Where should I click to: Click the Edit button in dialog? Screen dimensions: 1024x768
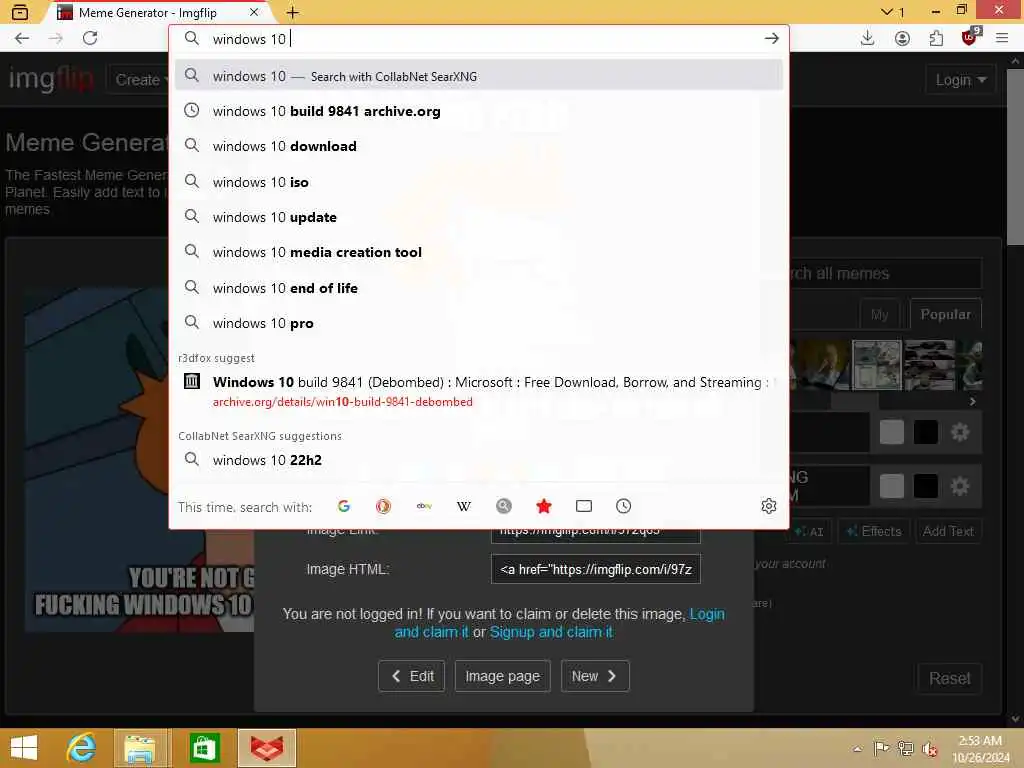tap(411, 676)
